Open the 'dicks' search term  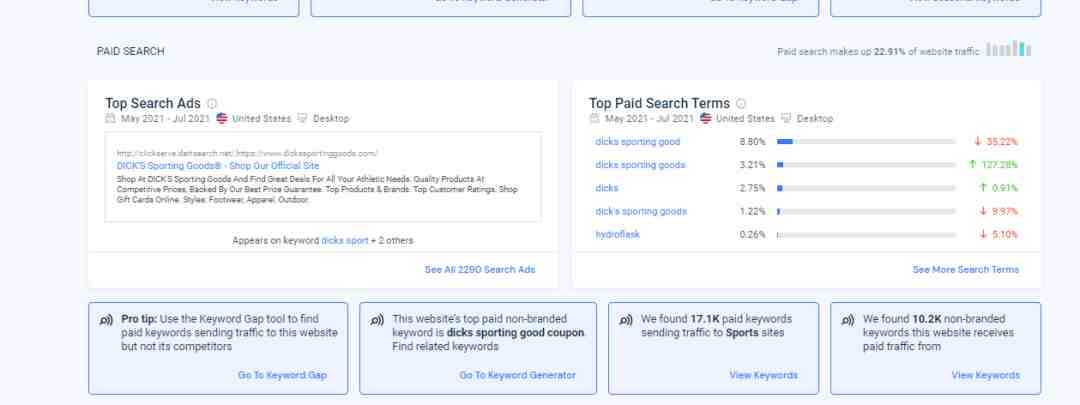tap(607, 188)
